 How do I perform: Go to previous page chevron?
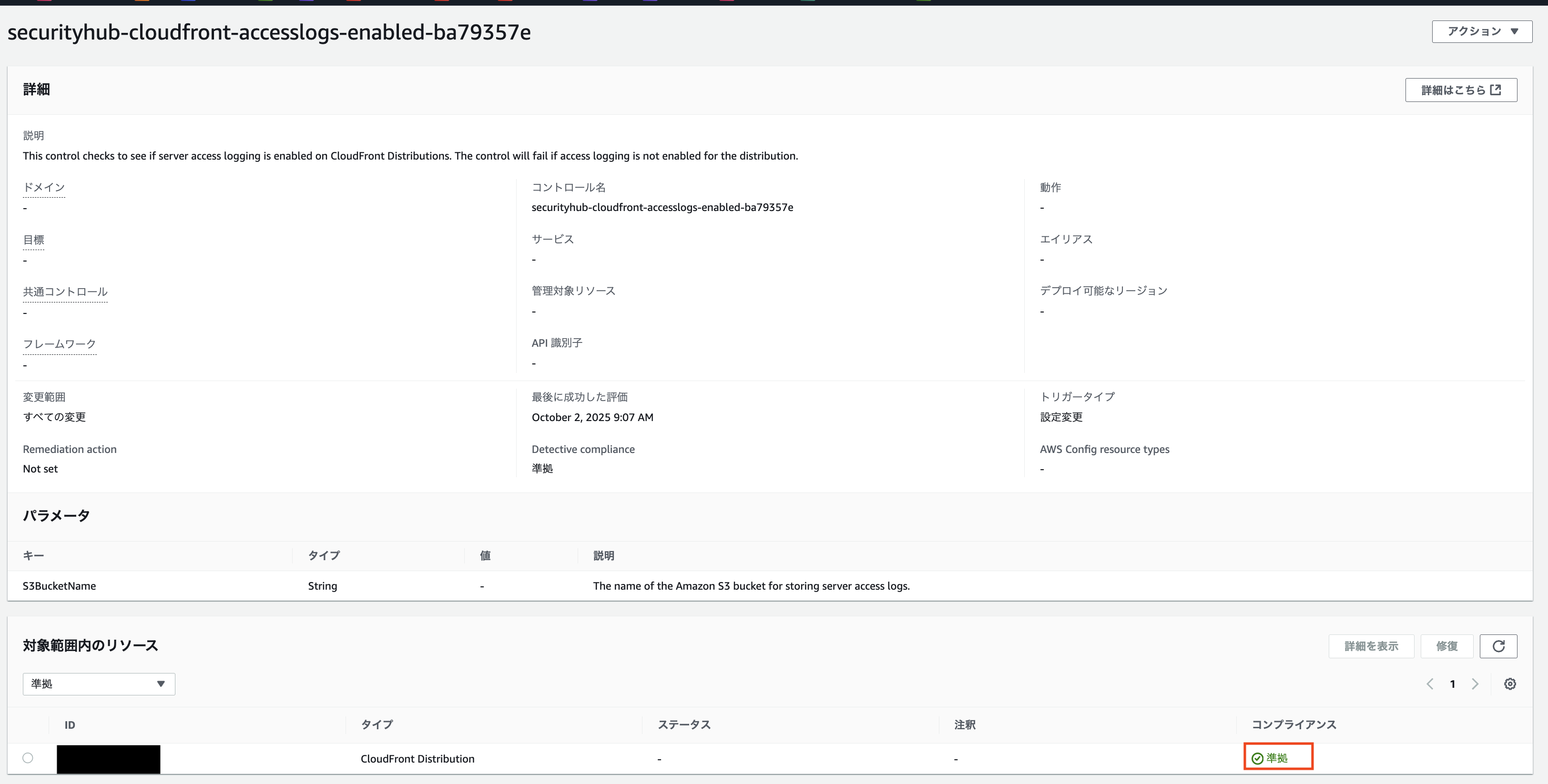point(1430,683)
